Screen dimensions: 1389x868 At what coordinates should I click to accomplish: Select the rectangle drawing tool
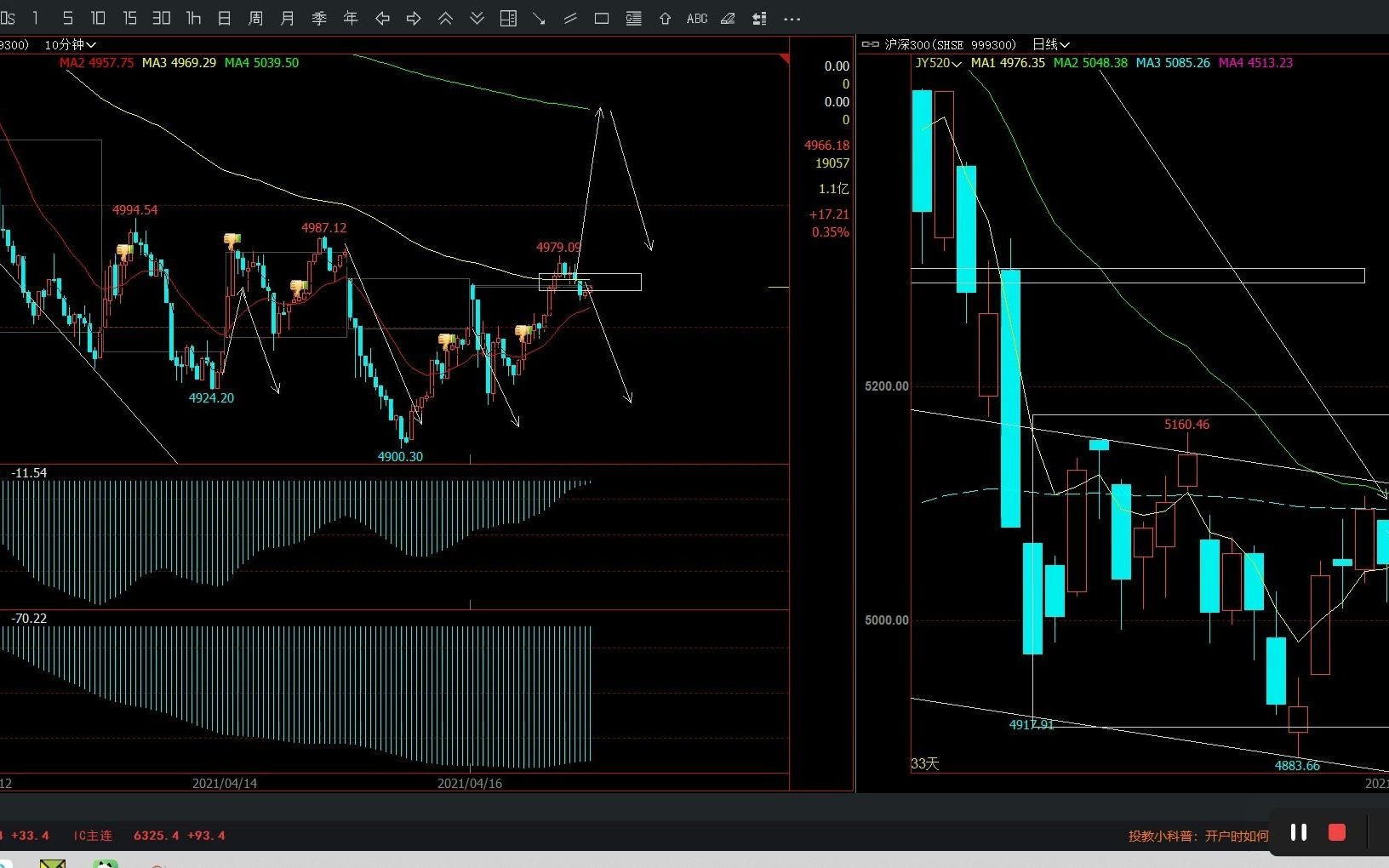pyautogui.click(x=602, y=18)
